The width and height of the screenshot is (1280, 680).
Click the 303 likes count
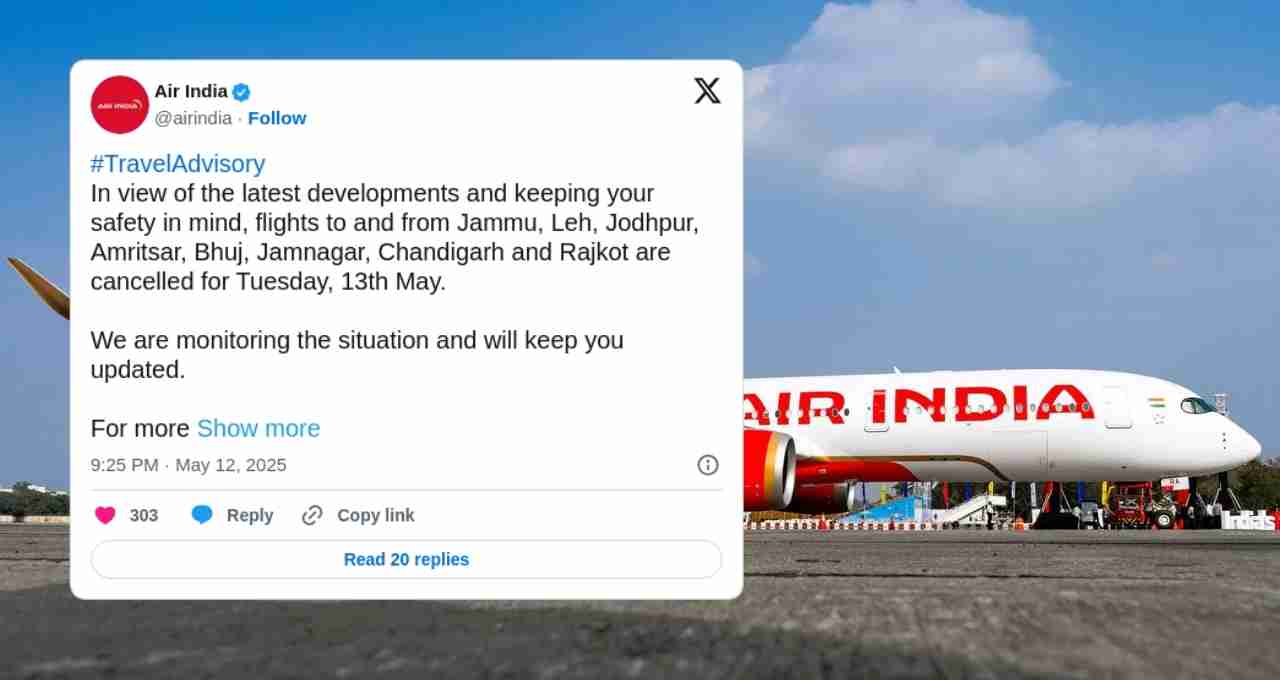pos(144,515)
